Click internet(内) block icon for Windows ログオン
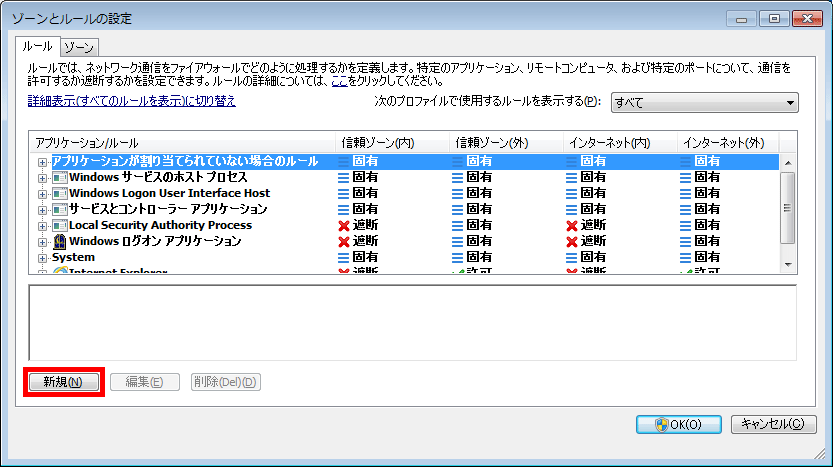 572,241
